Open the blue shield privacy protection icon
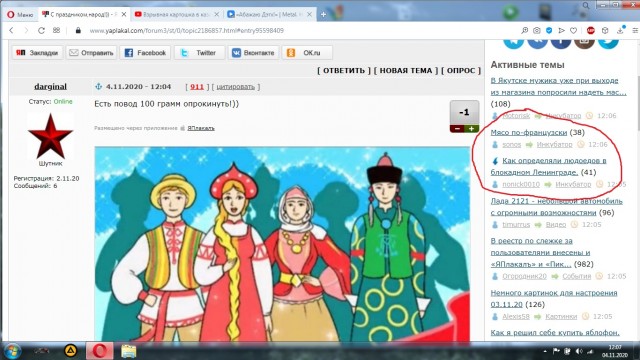Viewport: 640px width, 360px height. point(549,30)
